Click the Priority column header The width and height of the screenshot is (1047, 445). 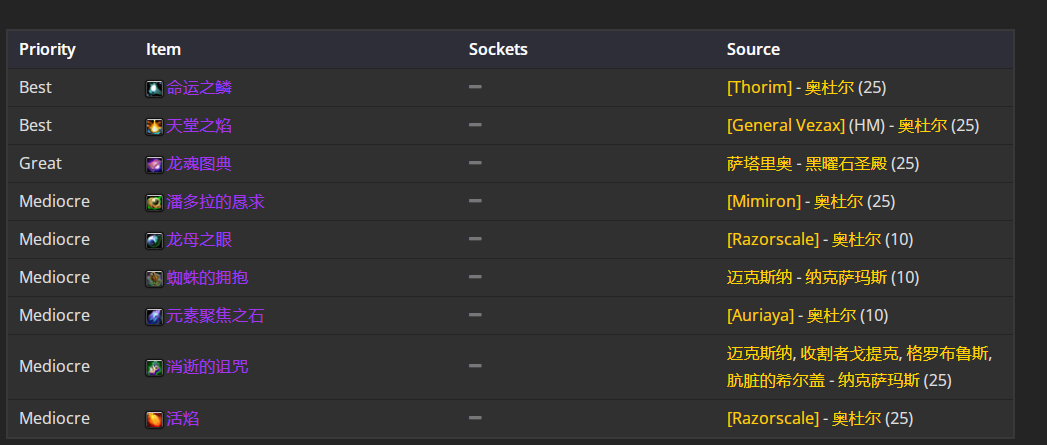[x=47, y=49]
